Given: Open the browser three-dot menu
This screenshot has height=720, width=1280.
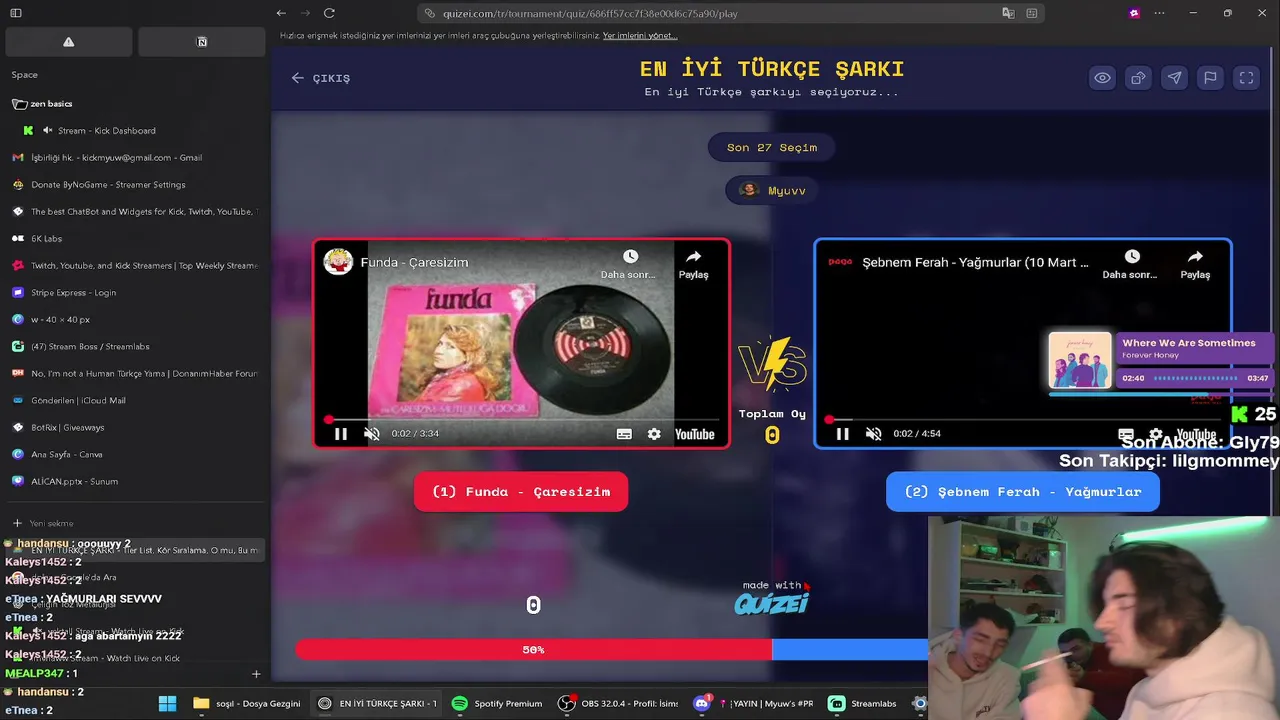Looking at the screenshot, I should (x=1160, y=13).
